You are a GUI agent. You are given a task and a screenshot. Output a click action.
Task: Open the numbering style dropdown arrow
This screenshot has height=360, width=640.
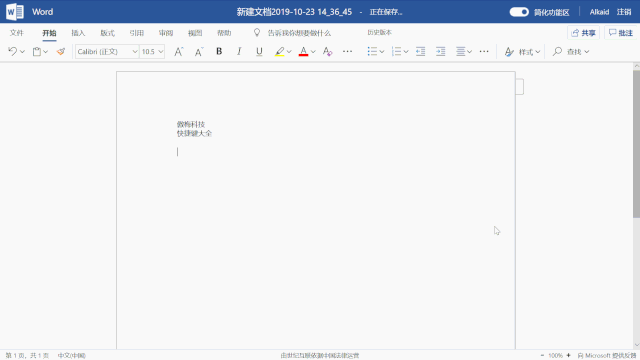[x=406, y=52]
